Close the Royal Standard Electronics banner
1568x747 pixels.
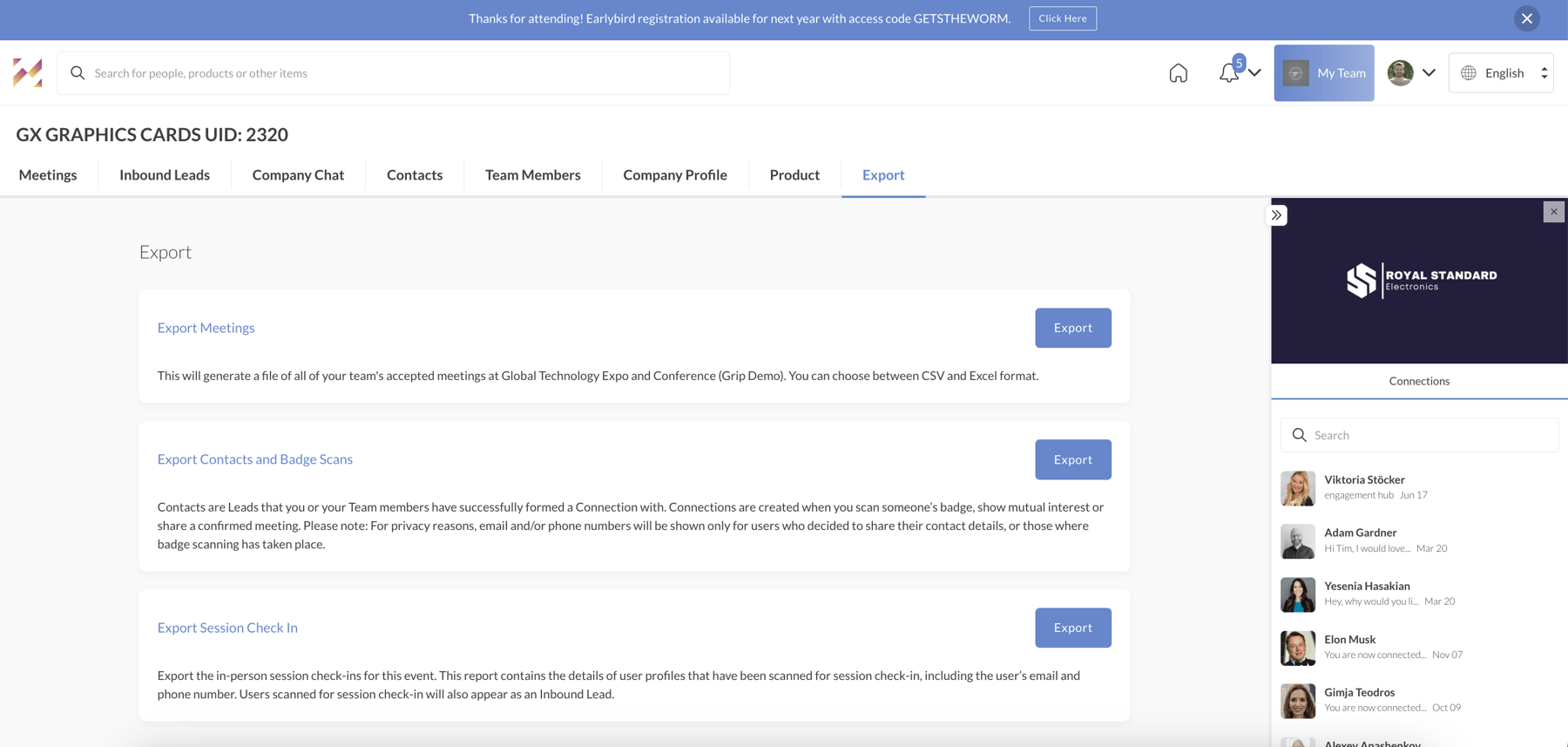click(1553, 212)
